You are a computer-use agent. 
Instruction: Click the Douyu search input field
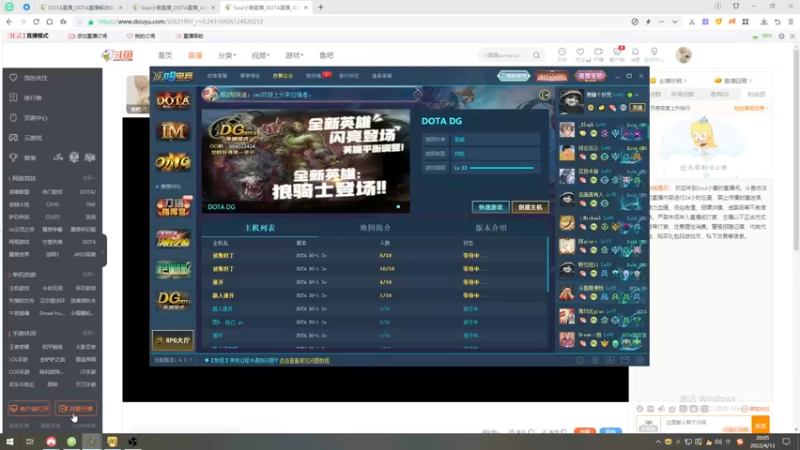[x=505, y=55]
